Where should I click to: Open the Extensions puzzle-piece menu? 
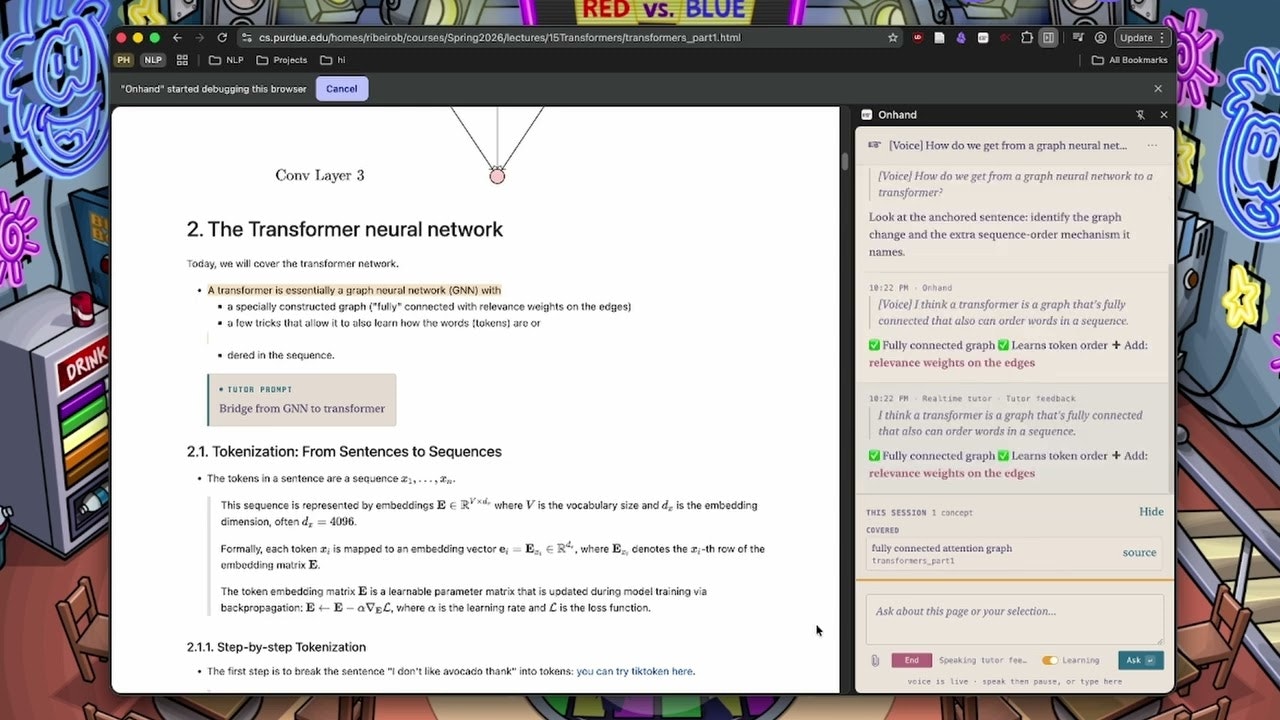[x=1027, y=38]
